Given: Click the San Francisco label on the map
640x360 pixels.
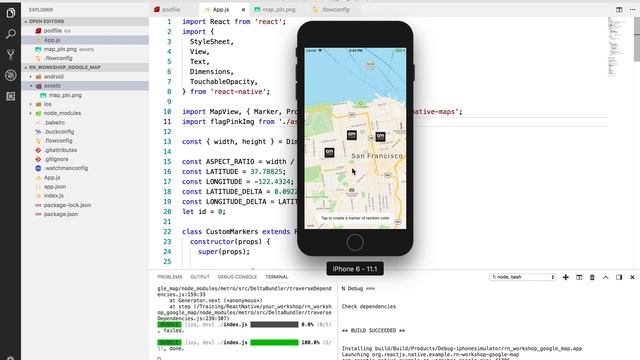Looking at the screenshot, I should click(x=377, y=156).
